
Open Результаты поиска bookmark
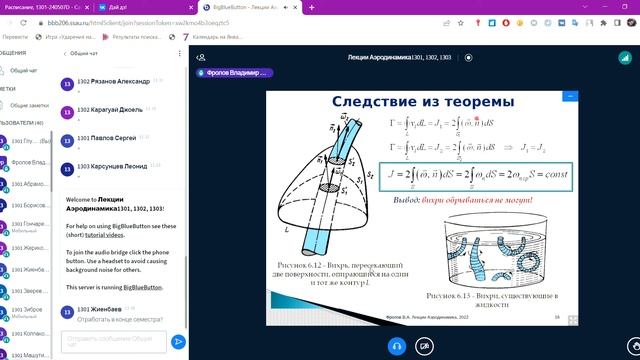pos(132,37)
